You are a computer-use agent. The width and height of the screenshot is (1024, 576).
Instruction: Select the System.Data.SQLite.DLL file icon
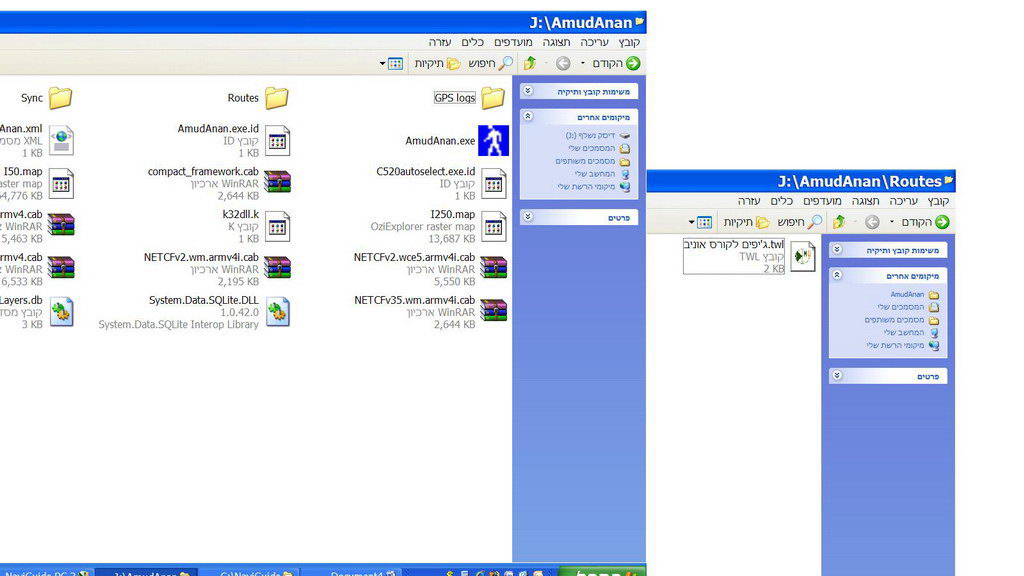[278, 312]
